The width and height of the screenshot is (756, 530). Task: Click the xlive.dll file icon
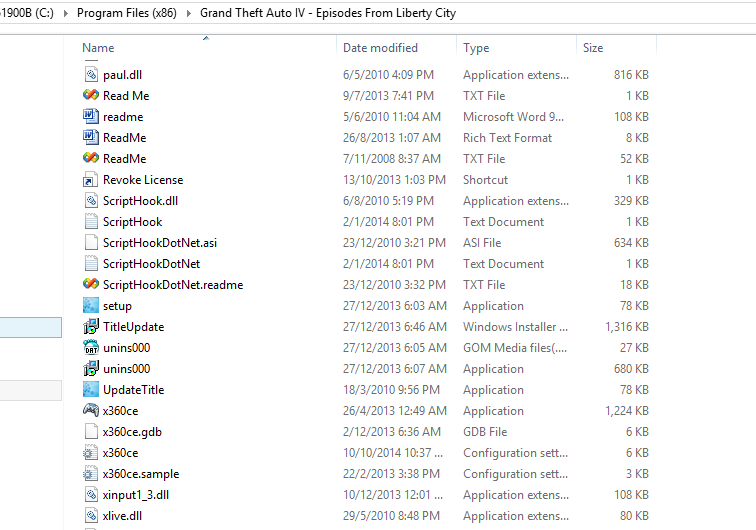91,516
